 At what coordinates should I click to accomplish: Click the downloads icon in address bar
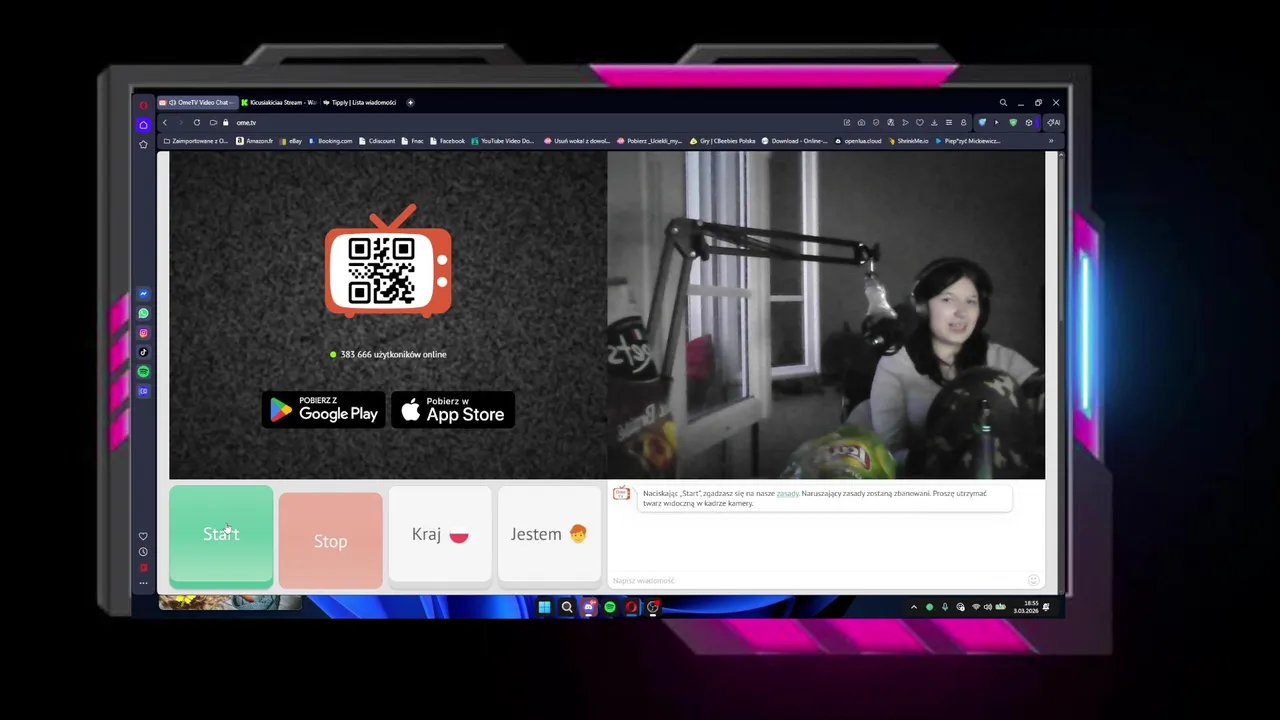(934, 122)
